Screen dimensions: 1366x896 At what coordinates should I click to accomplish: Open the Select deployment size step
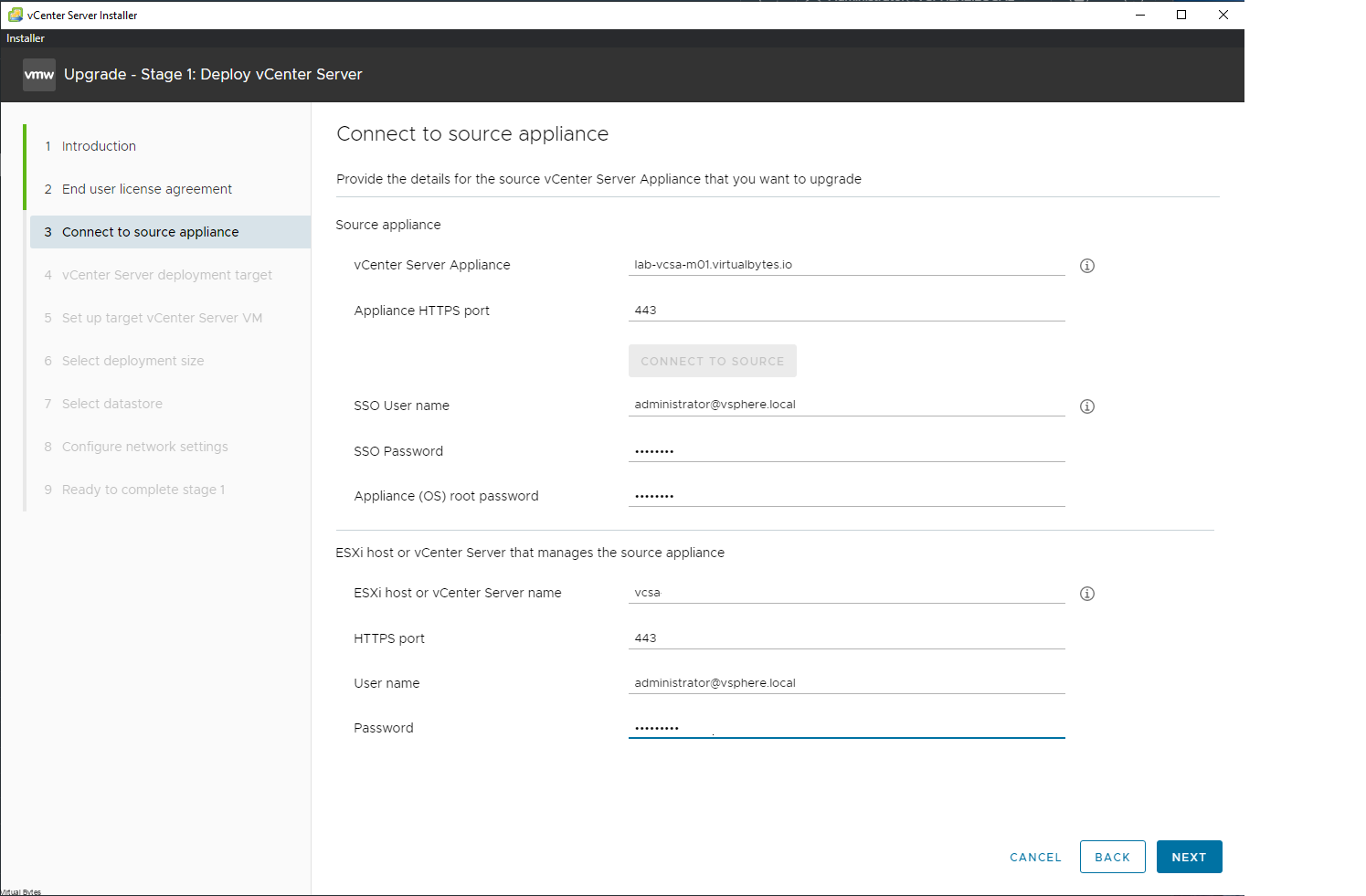(x=132, y=360)
